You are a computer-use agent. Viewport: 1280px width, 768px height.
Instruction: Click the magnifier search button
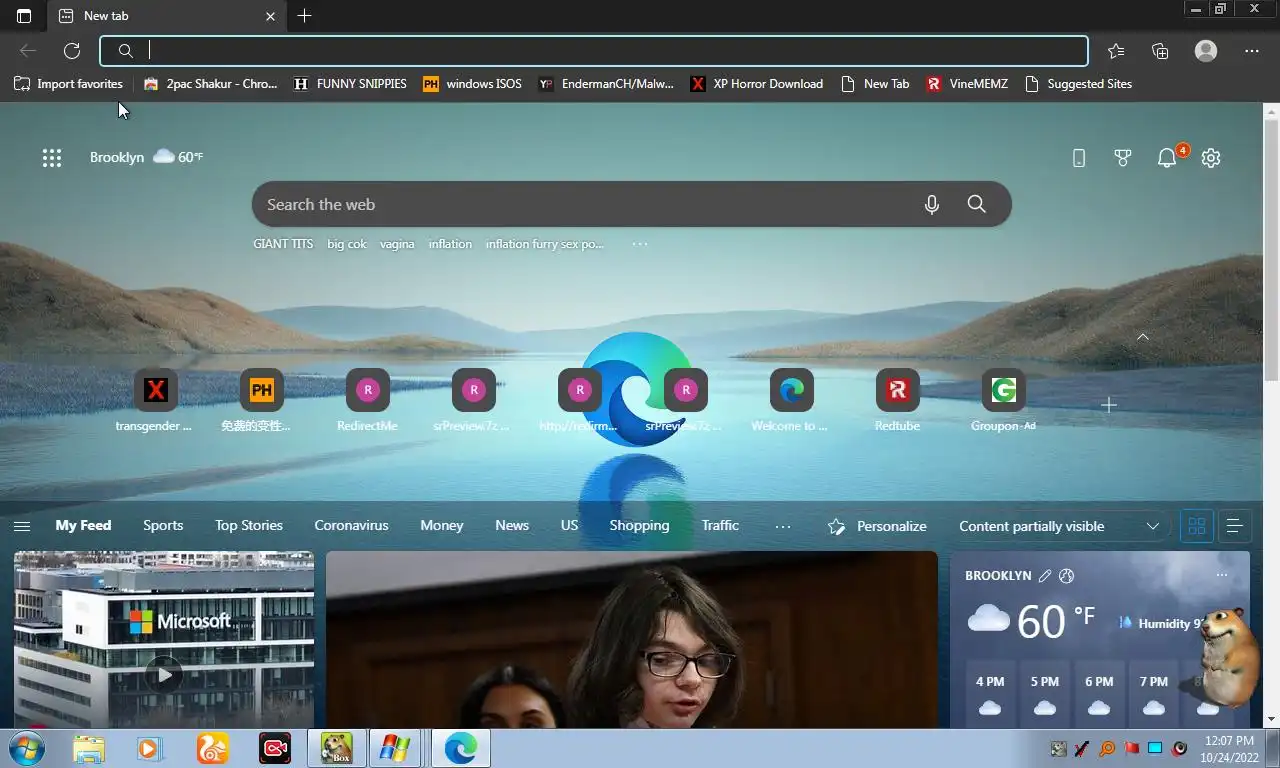(977, 204)
